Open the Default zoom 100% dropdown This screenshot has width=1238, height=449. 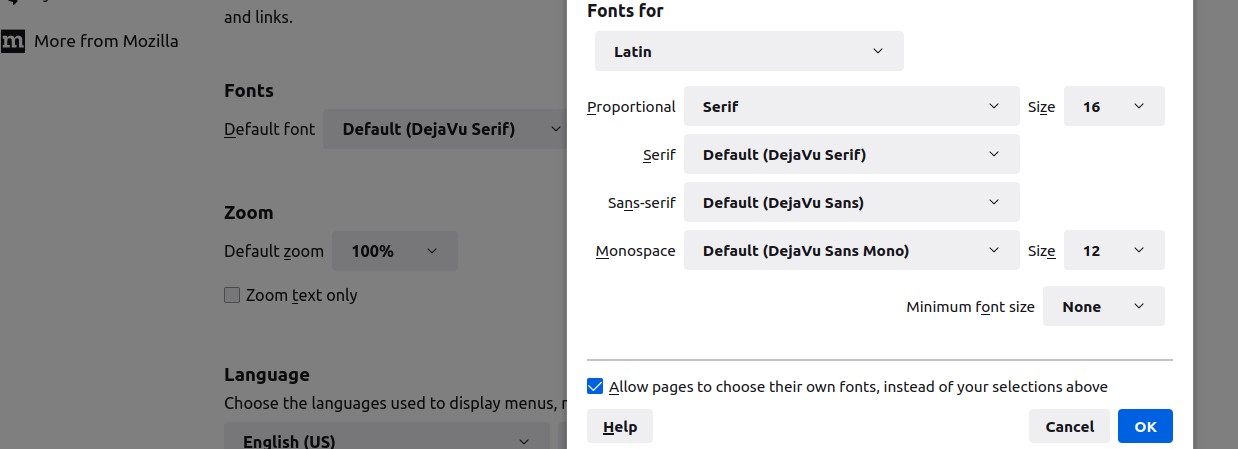(395, 251)
